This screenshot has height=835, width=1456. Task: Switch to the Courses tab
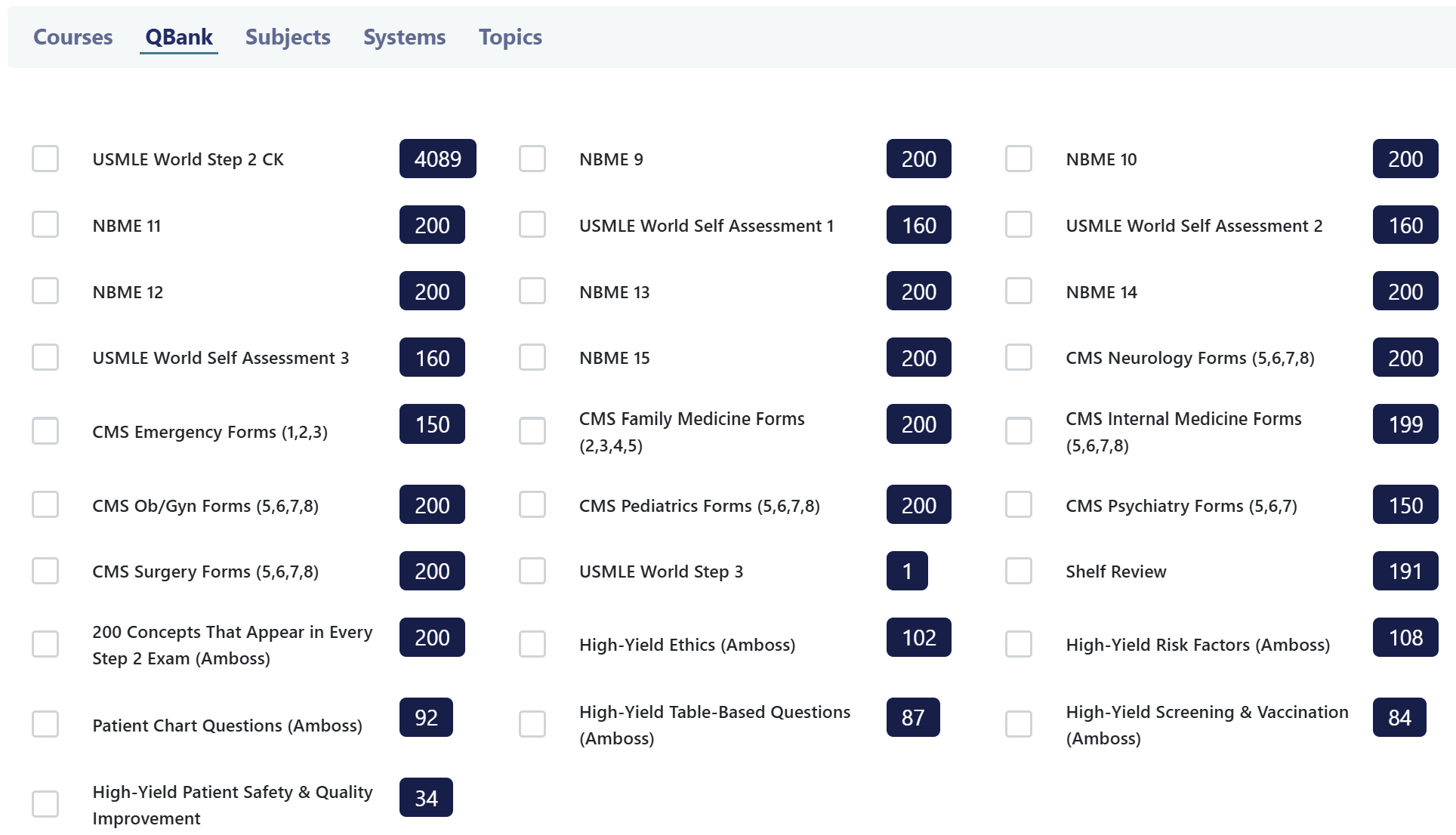pos(73,37)
